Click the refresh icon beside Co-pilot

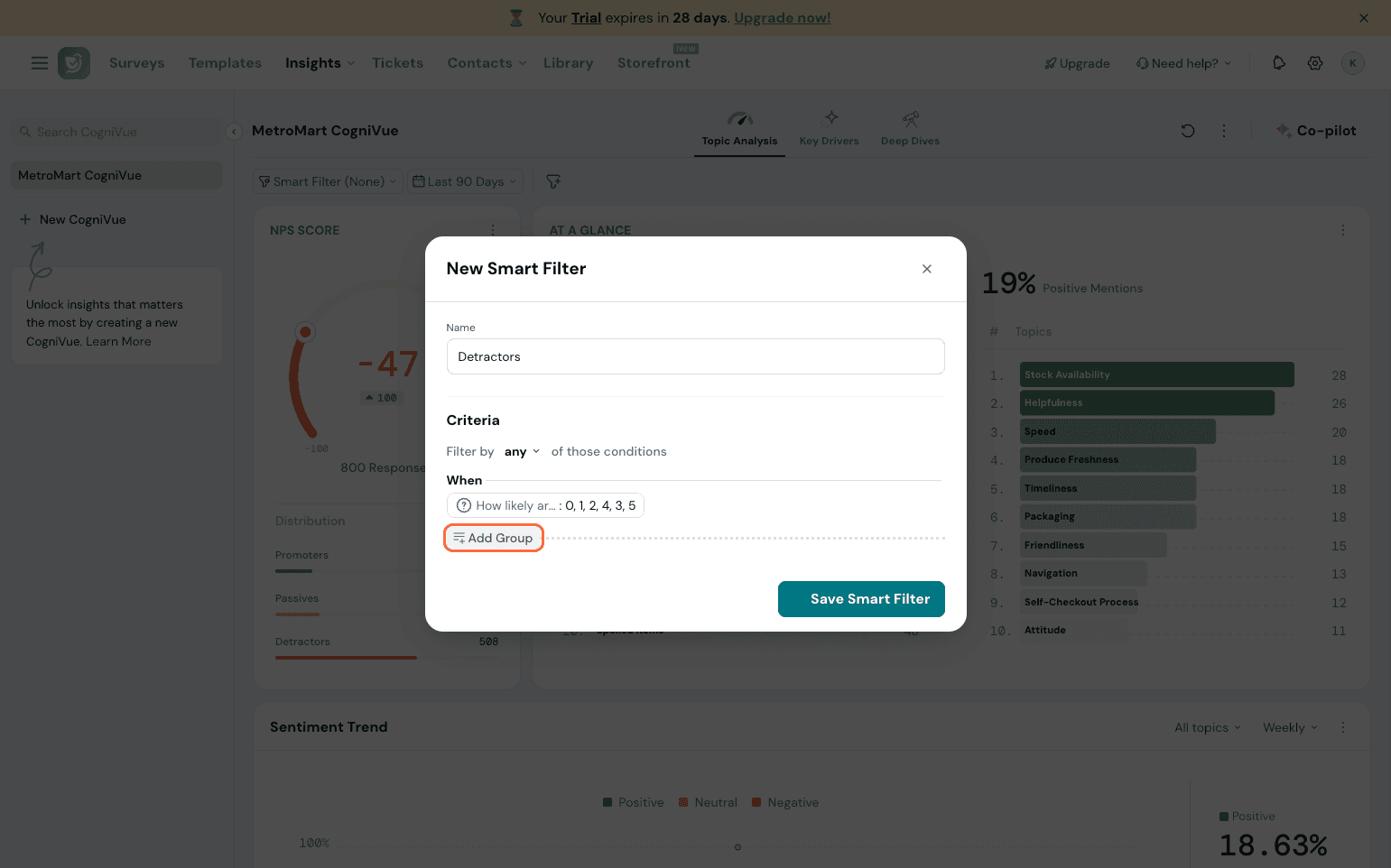tap(1188, 131)
